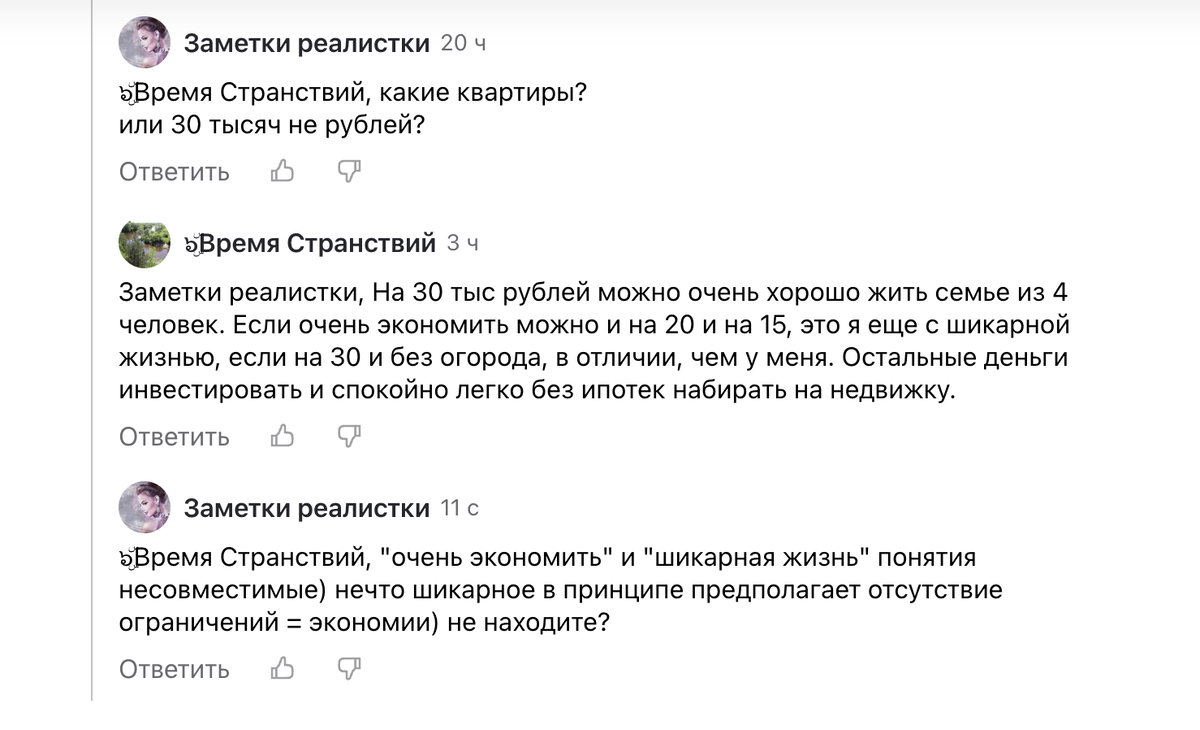Click the 3 ч timestamp on the reply
1200x730 pixels.
(462, 242)
